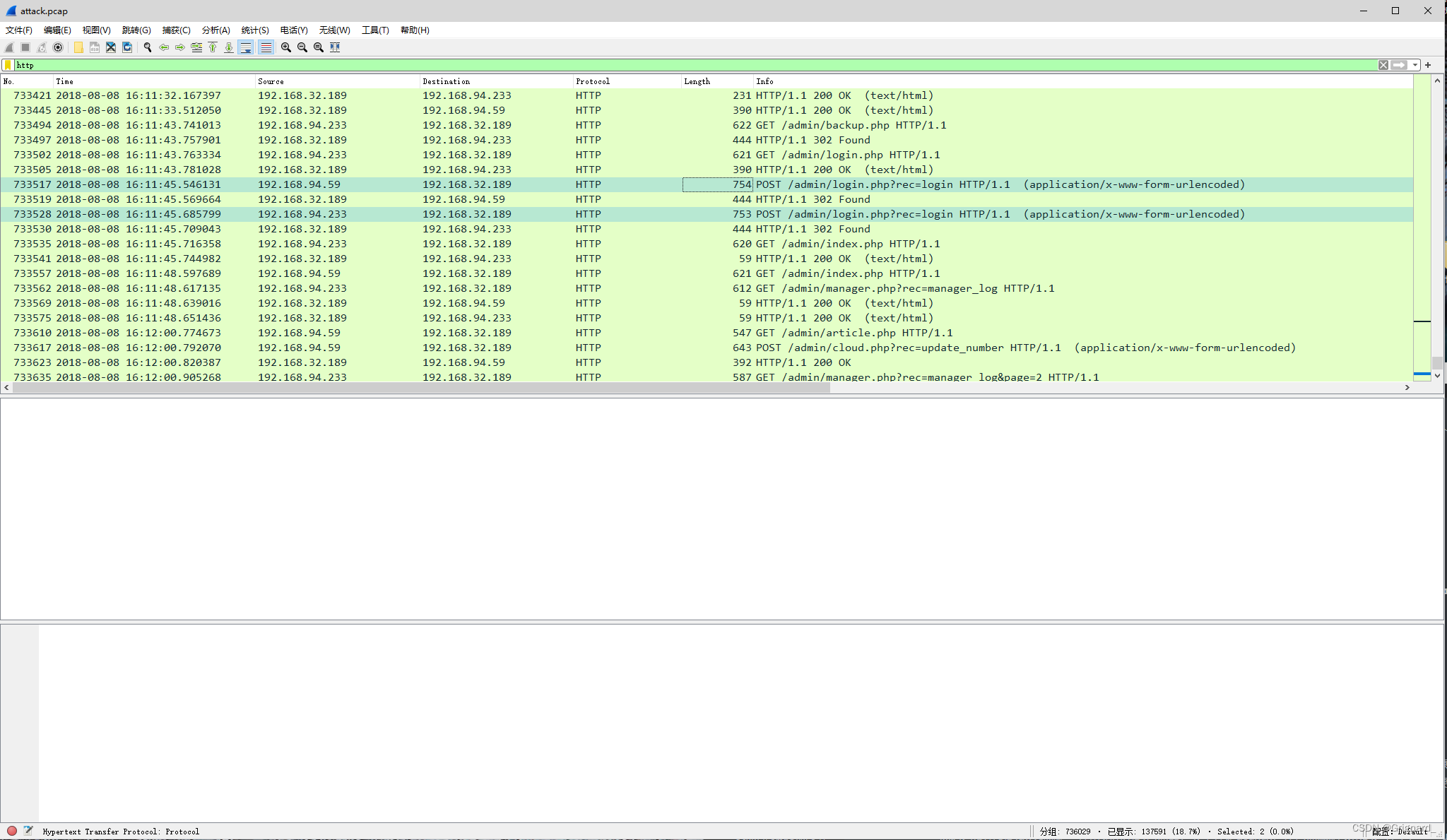1447x840 pixels.
Task: Go forward in packet history arrow
Action: [180, 47]
